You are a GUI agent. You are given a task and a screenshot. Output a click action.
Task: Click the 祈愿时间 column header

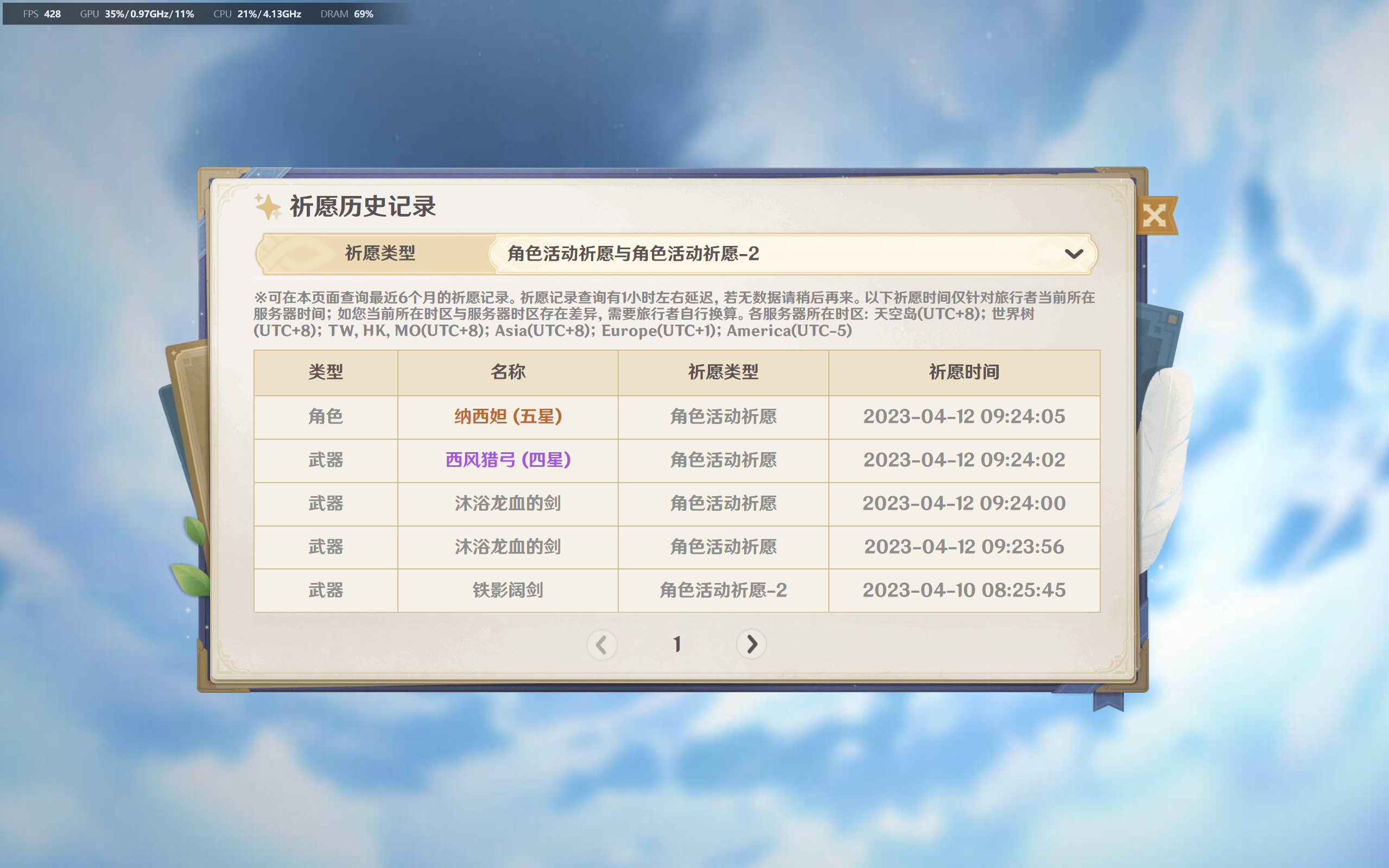pos(963,372)
